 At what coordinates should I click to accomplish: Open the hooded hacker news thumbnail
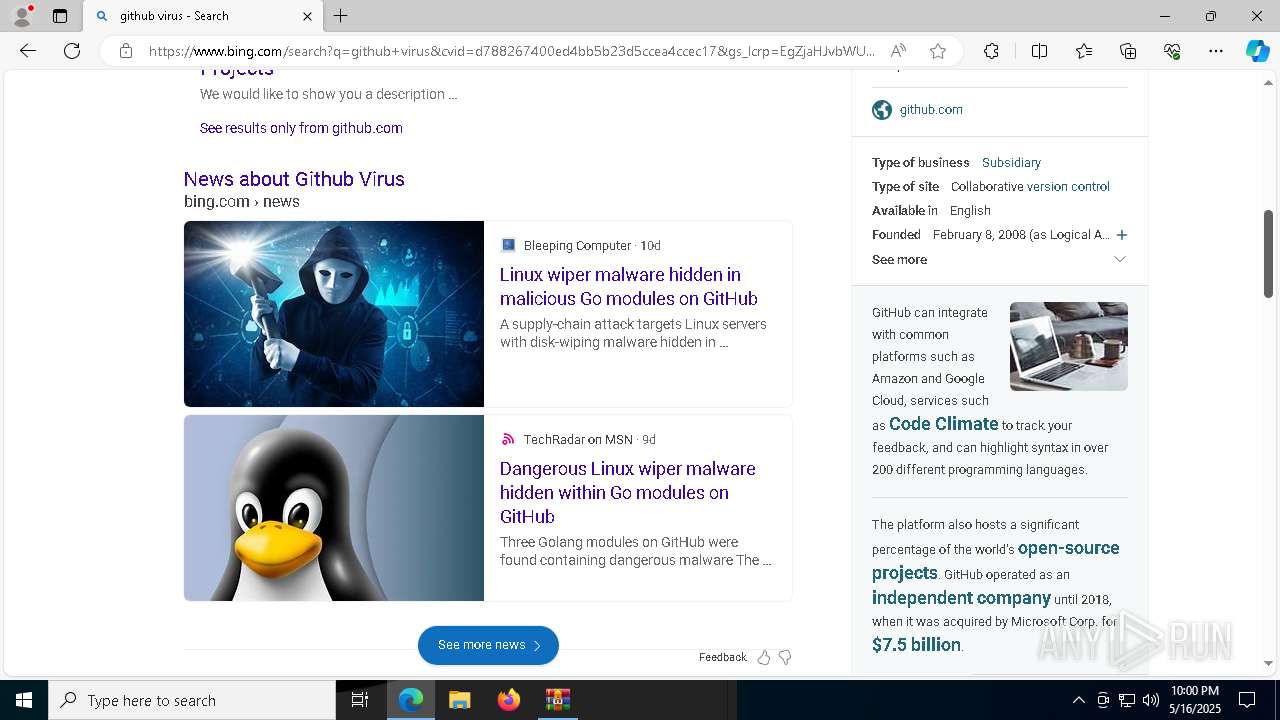[334, 314]
